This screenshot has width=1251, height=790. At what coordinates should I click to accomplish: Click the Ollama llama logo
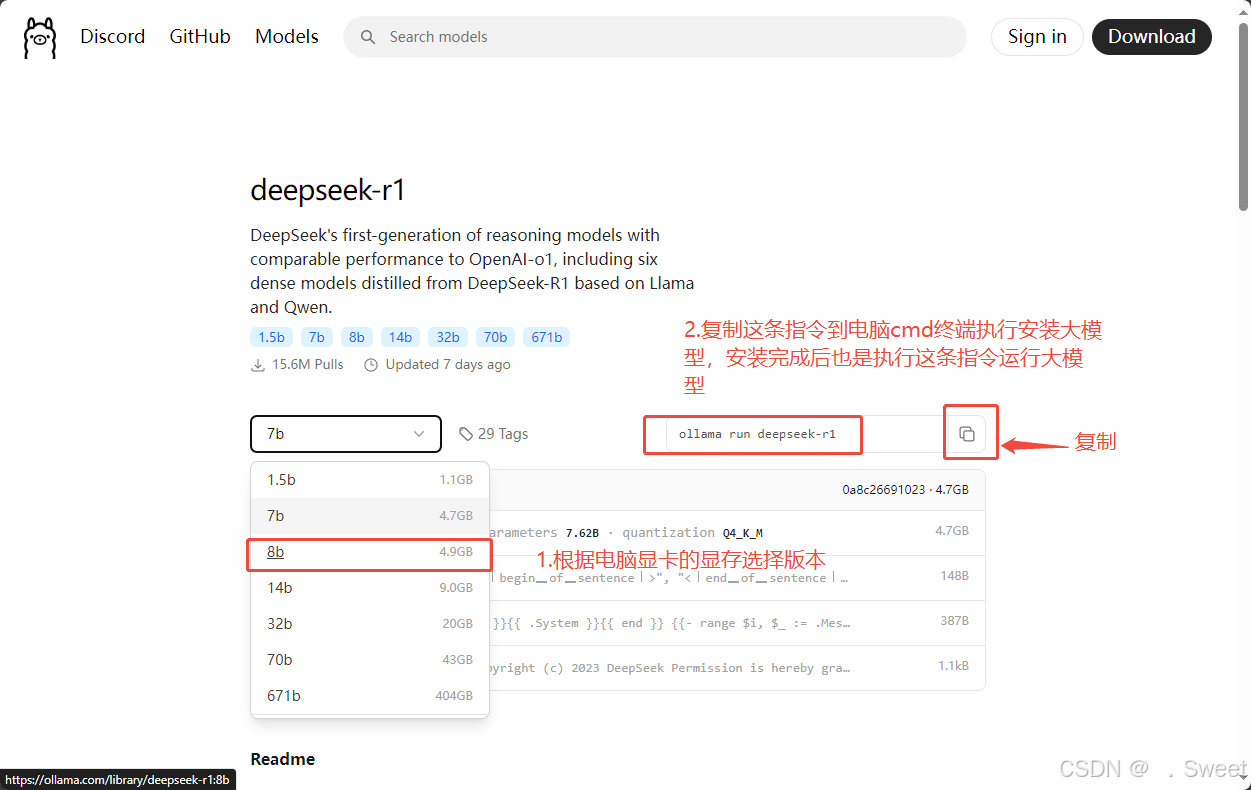[40, 37]
